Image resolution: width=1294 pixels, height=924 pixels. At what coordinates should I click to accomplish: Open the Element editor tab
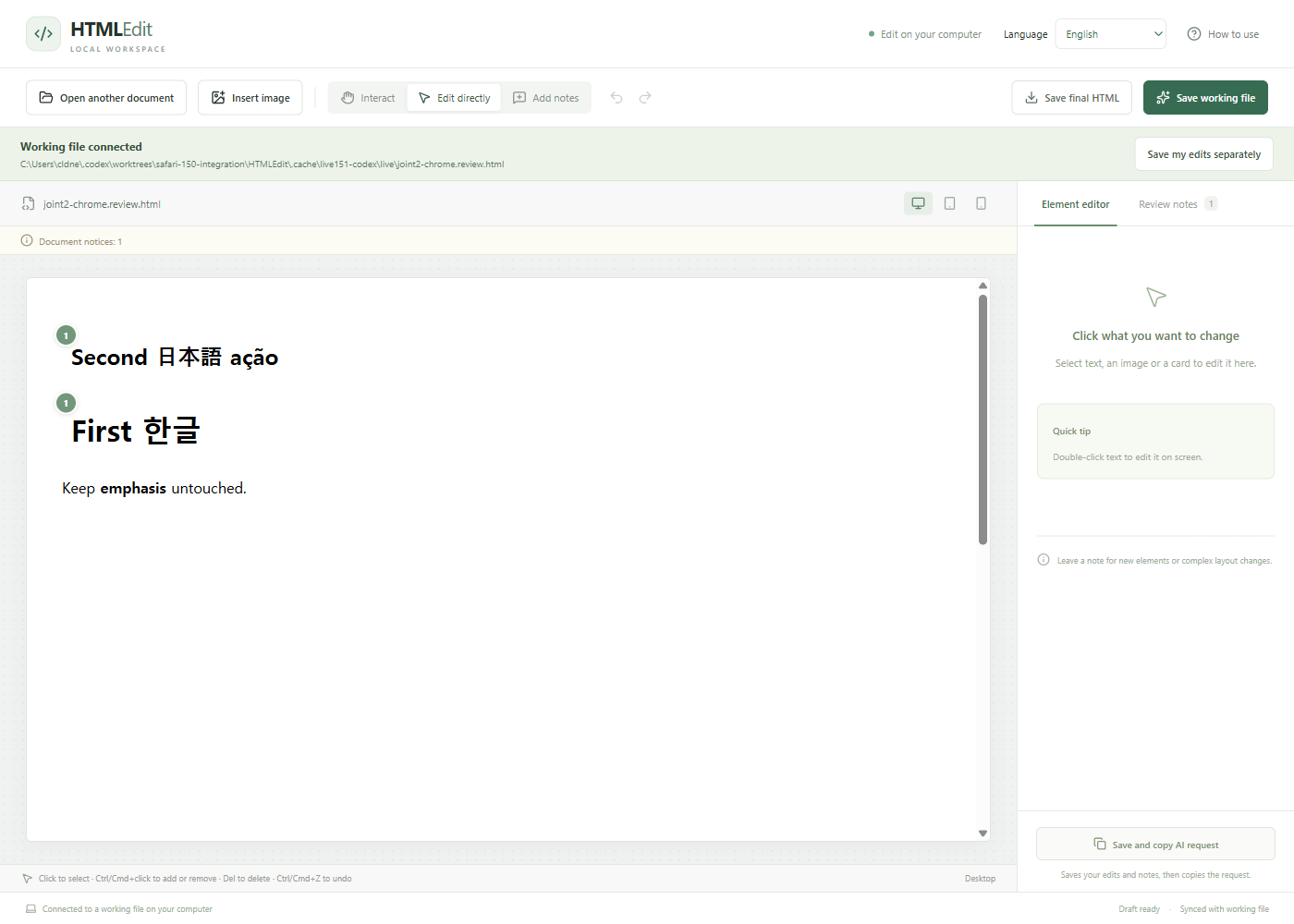tap(1076, 204)
